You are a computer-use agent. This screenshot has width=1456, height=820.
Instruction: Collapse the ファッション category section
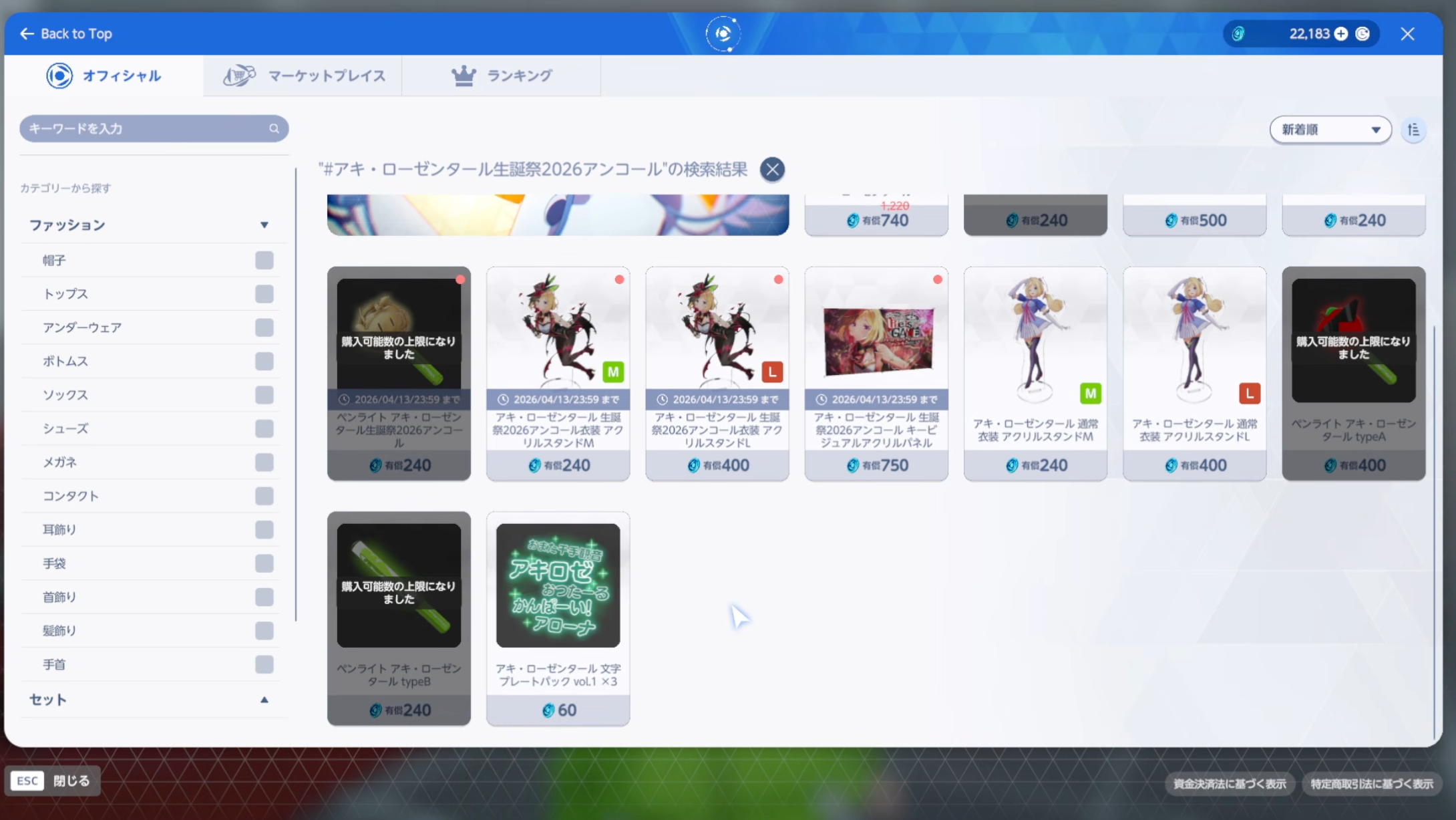click(x=264, y=225)
